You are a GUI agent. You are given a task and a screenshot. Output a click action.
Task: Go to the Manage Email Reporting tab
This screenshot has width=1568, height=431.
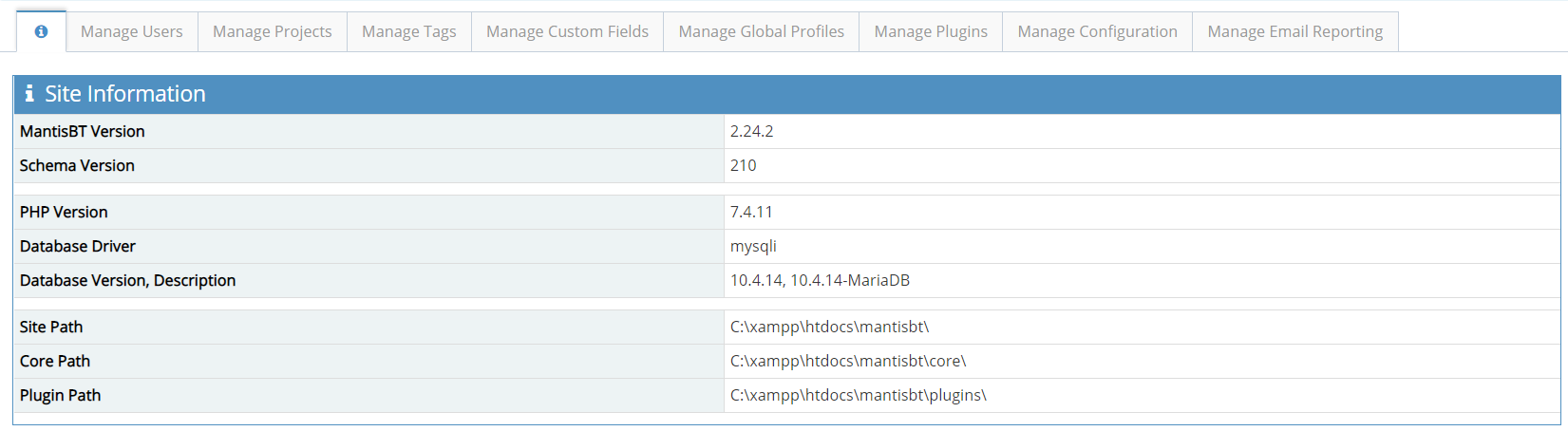pyautogui.click(x=1294, y=31)
